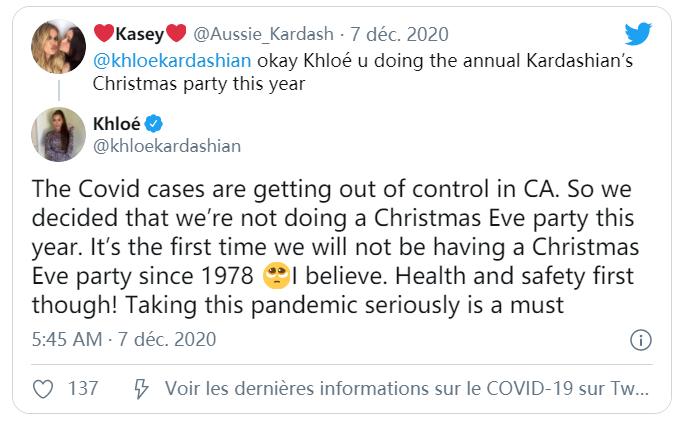
Task: Click the 137 likes count
Action: (x=82, y=387)
